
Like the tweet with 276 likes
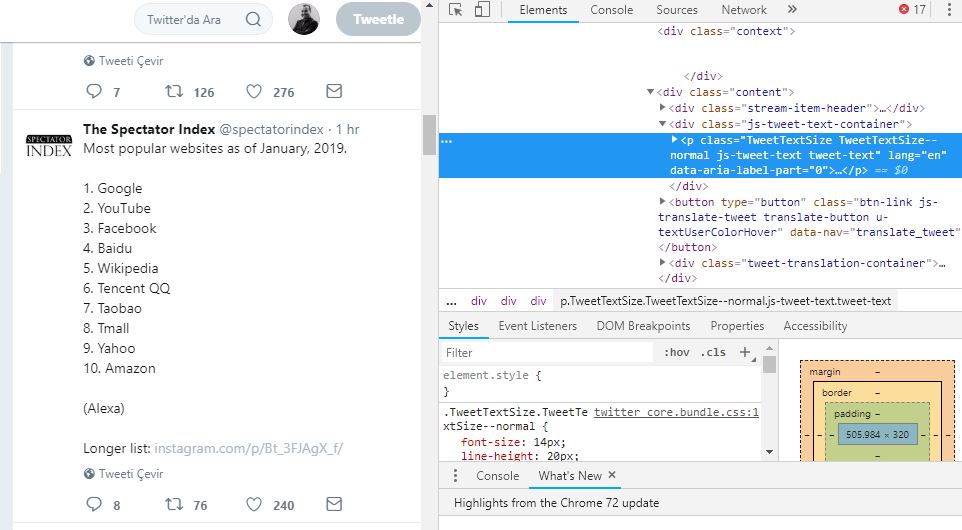click(254, 91)
